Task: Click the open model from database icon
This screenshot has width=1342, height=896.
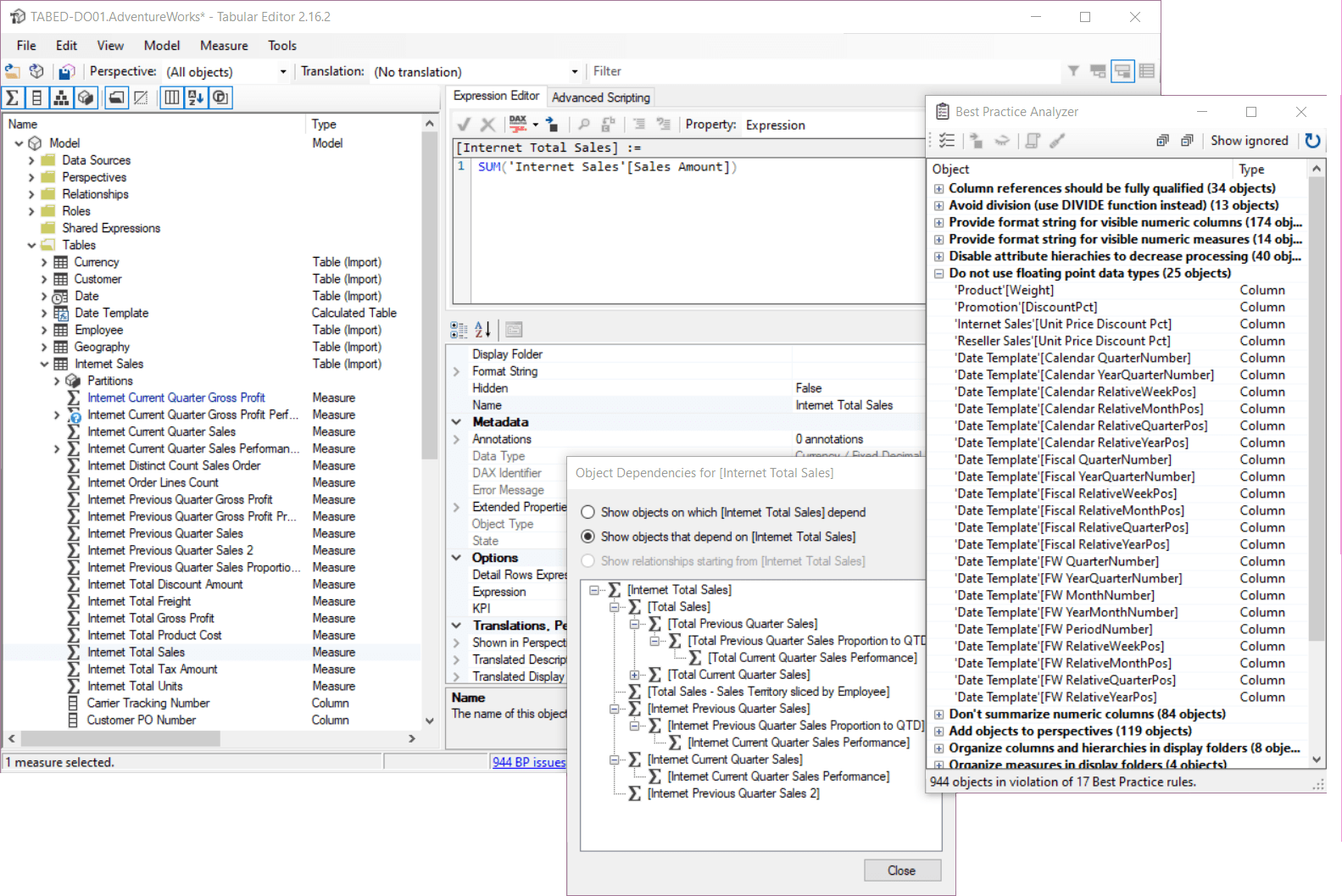Action: coord(36,72)
